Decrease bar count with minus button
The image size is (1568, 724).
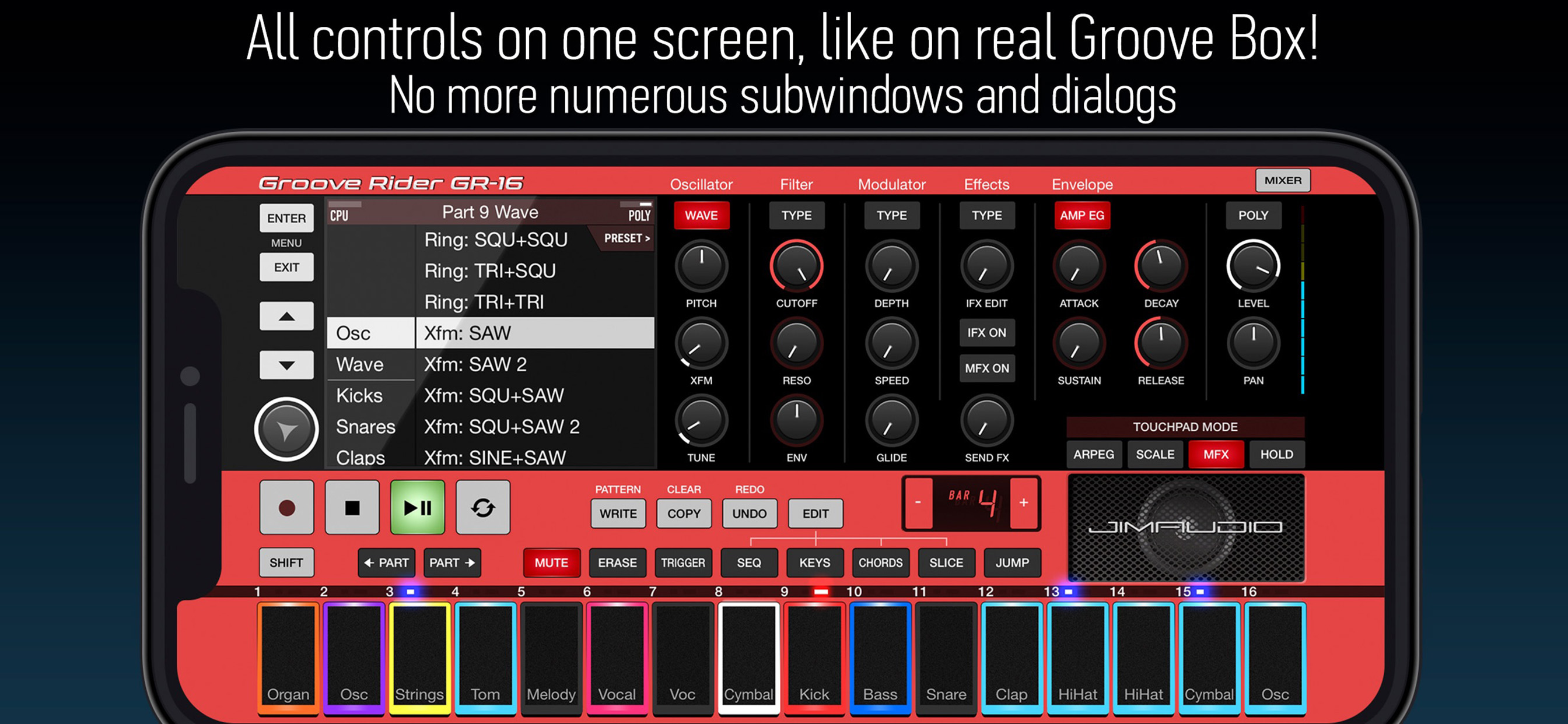pyautogui.click(x=918, y=503)
